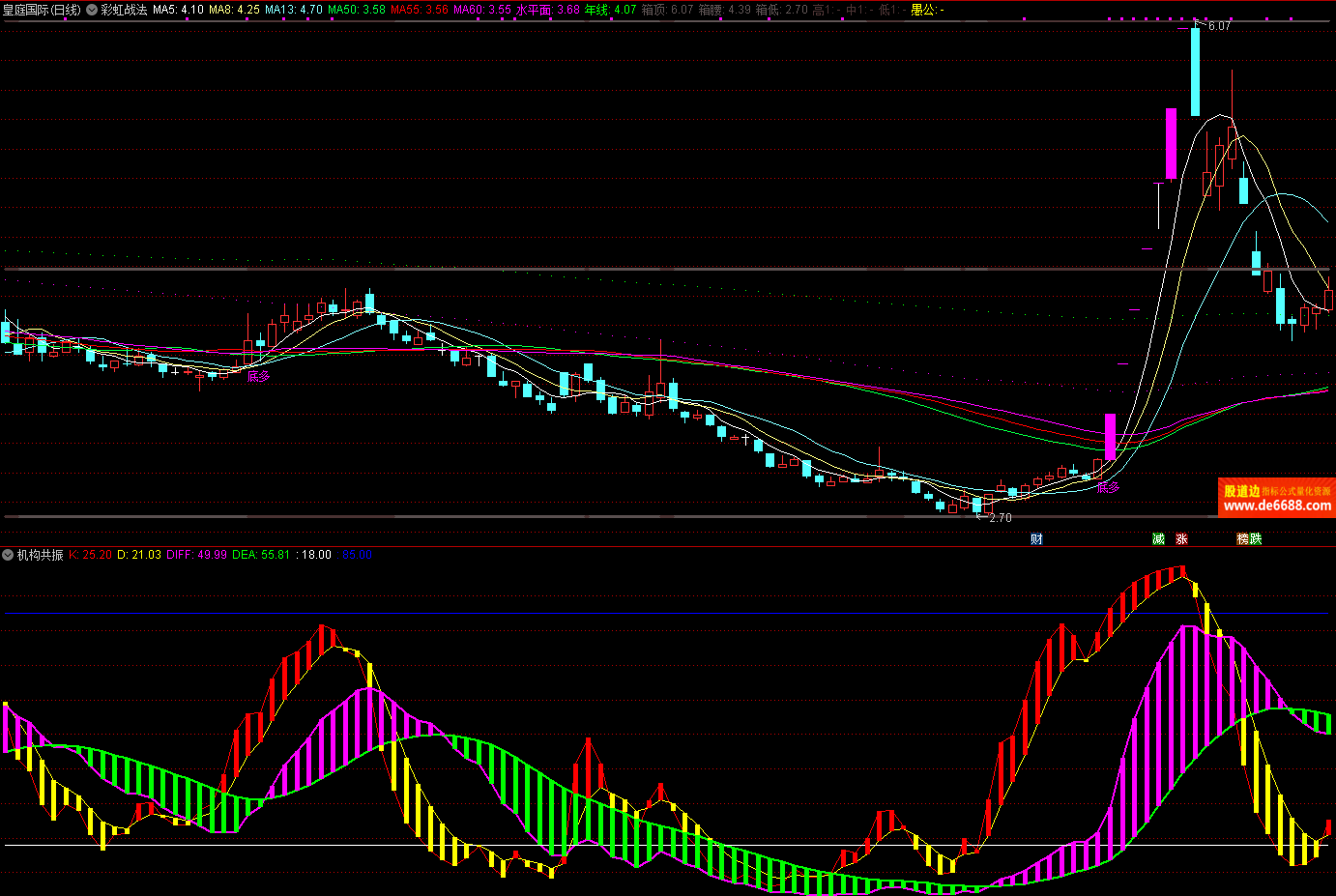Select the yellow 愚公 label
The width and height of the screenshot is (1336, 896).
tap(927, 10)
